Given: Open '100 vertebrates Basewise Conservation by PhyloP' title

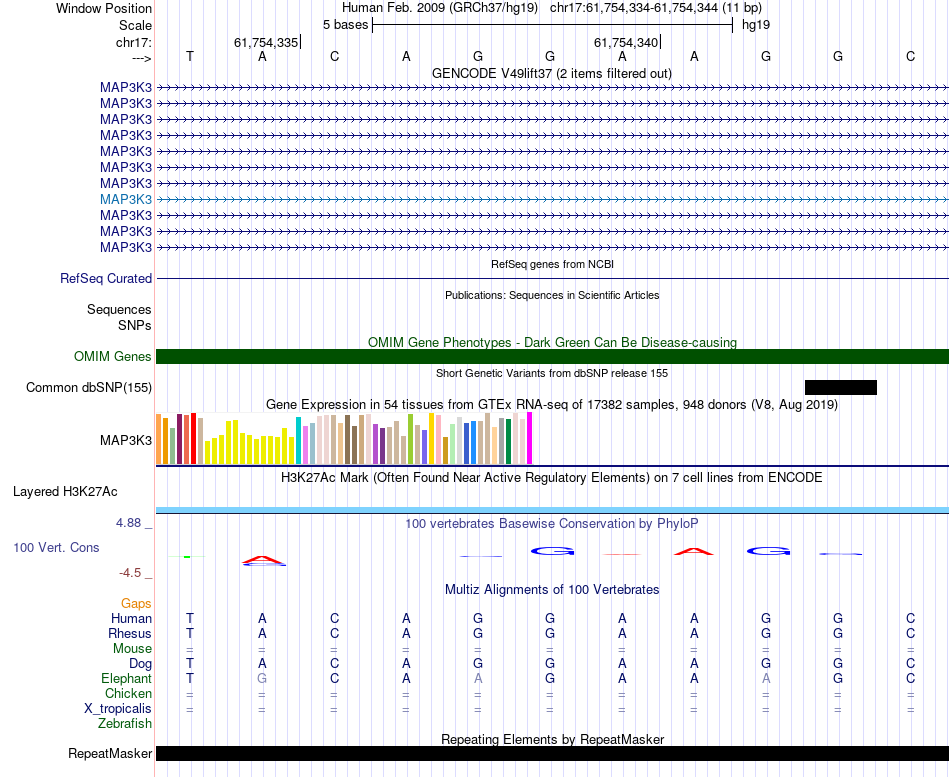Looking at the screenshot, I should pos(552,524).
